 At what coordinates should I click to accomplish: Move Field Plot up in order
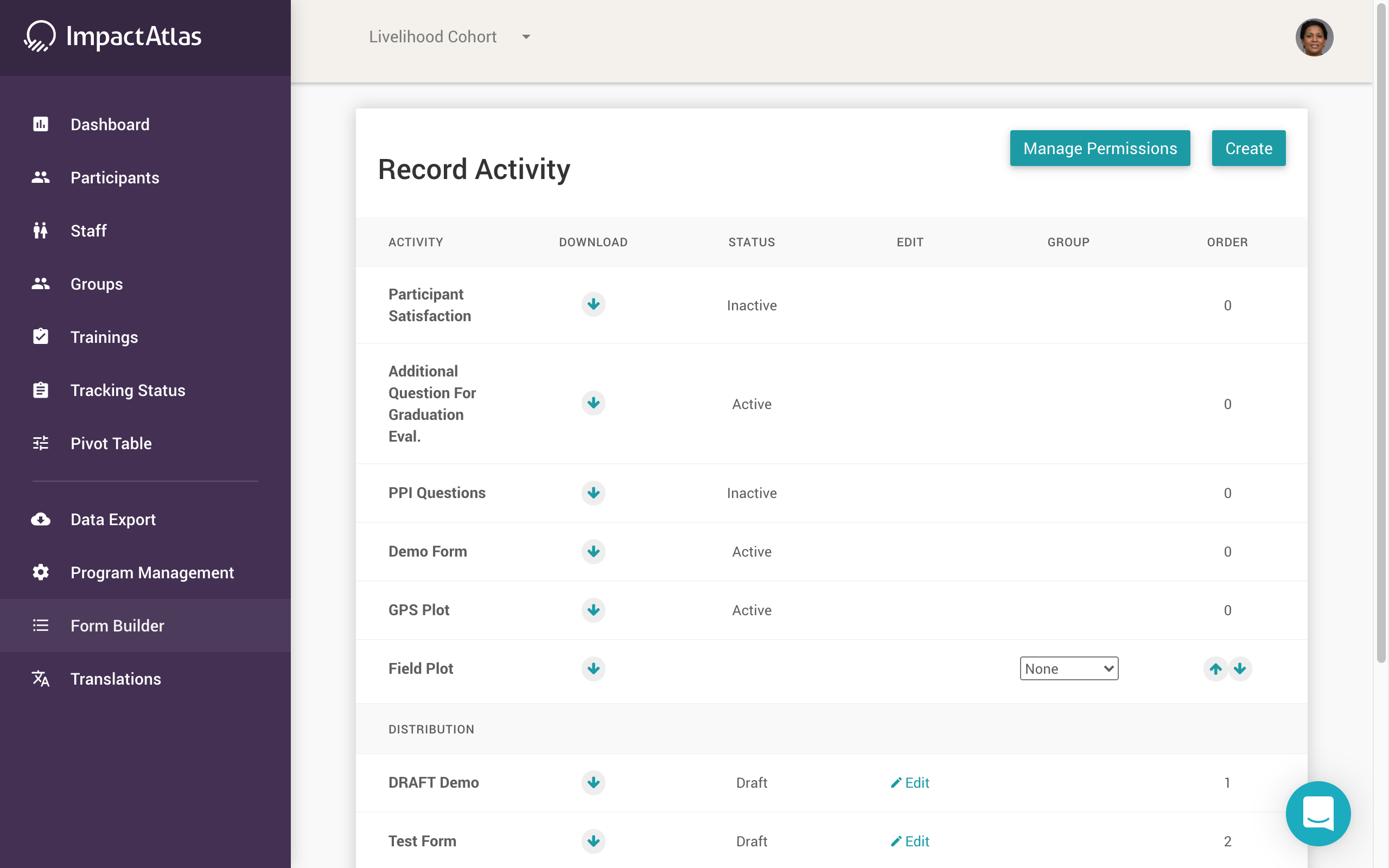[1215, 668]
